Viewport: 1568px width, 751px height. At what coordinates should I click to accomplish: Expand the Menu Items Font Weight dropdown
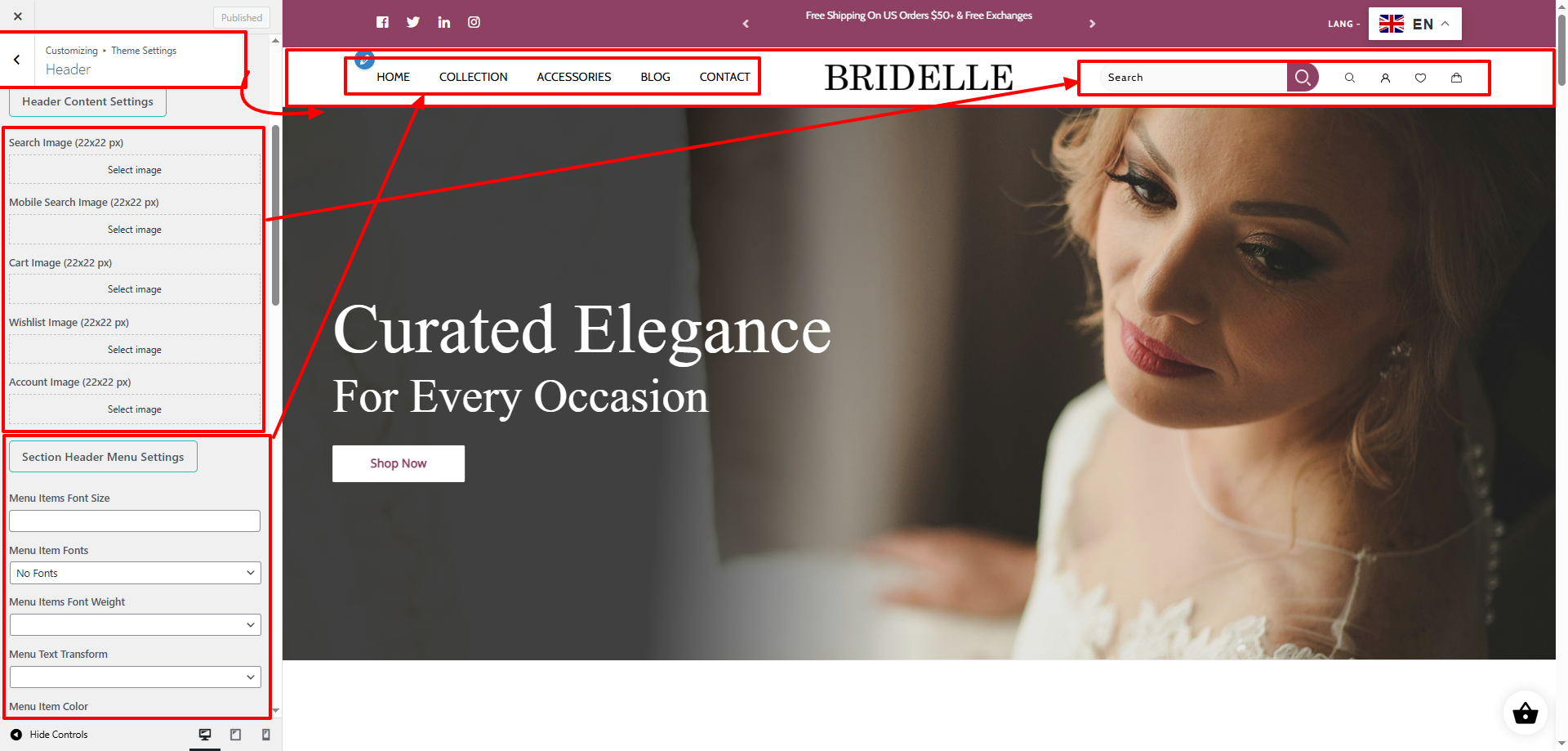click(x=135, y=625)
